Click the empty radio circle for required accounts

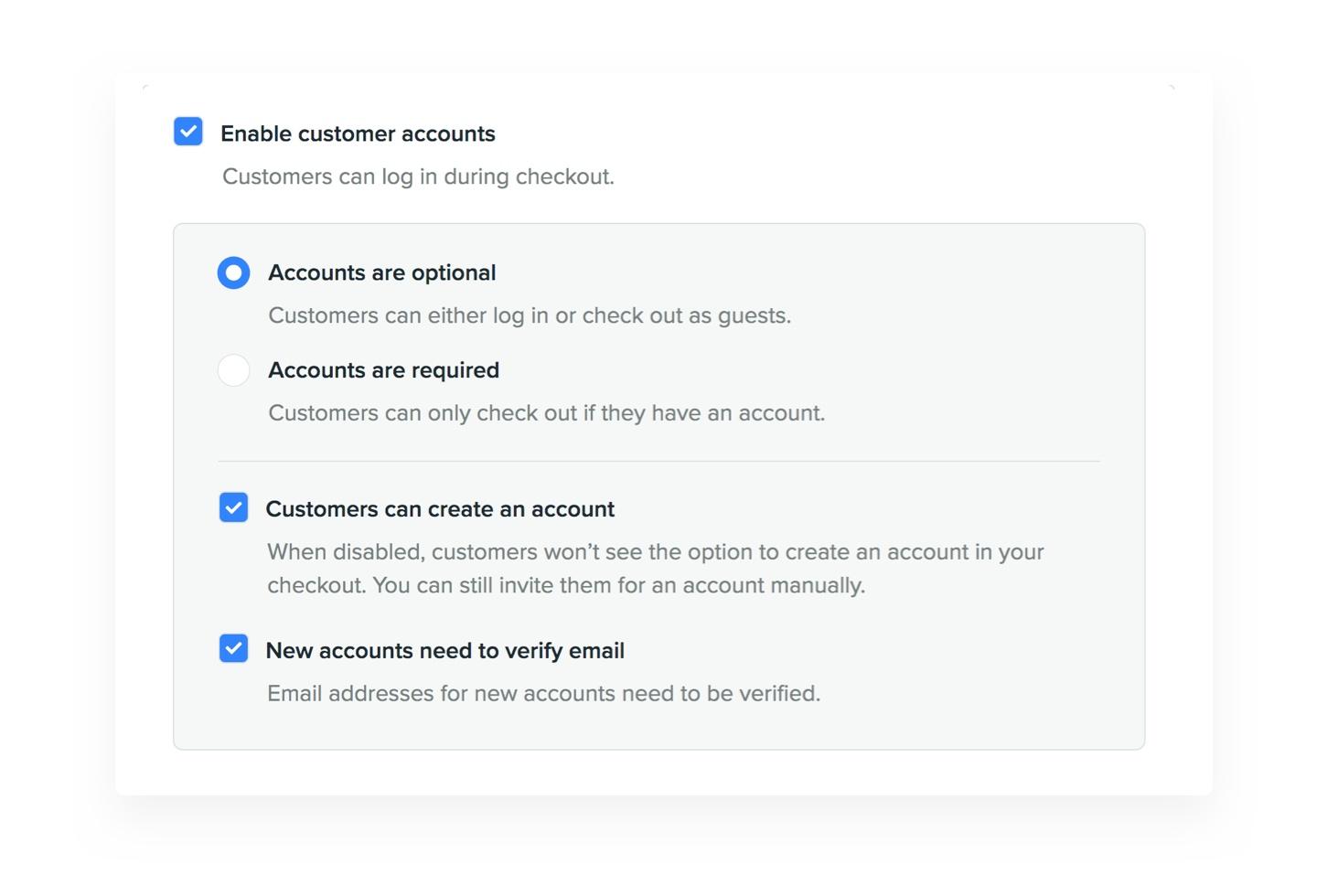point(233,370)
